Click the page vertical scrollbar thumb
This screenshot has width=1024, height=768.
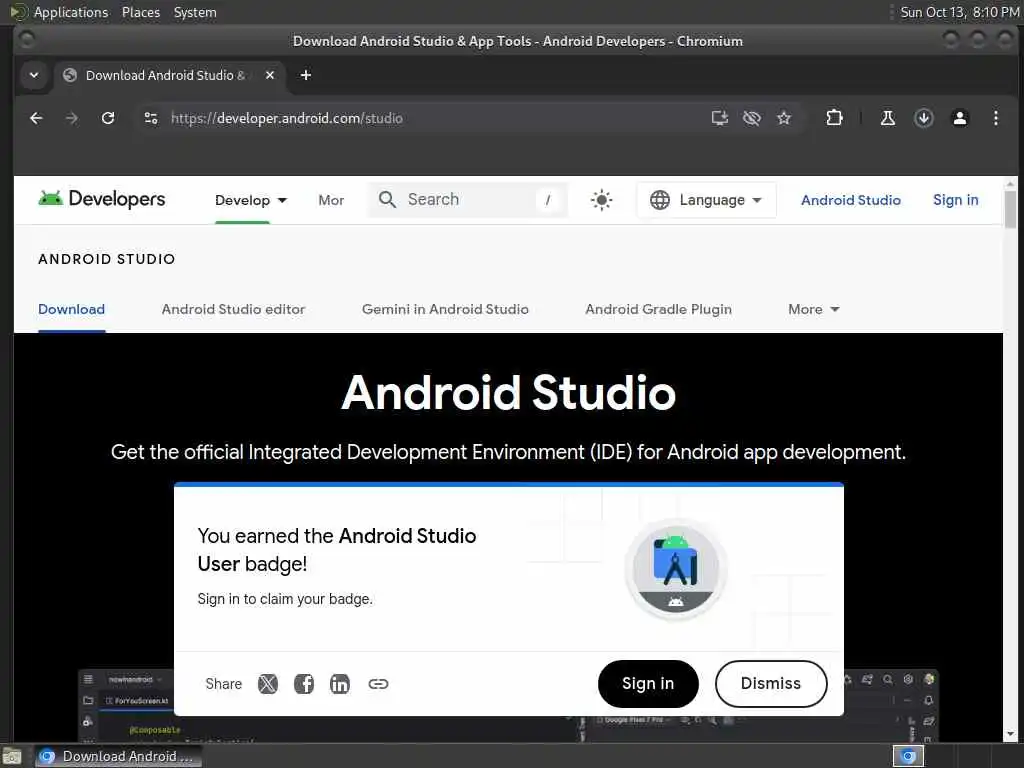1010,209
